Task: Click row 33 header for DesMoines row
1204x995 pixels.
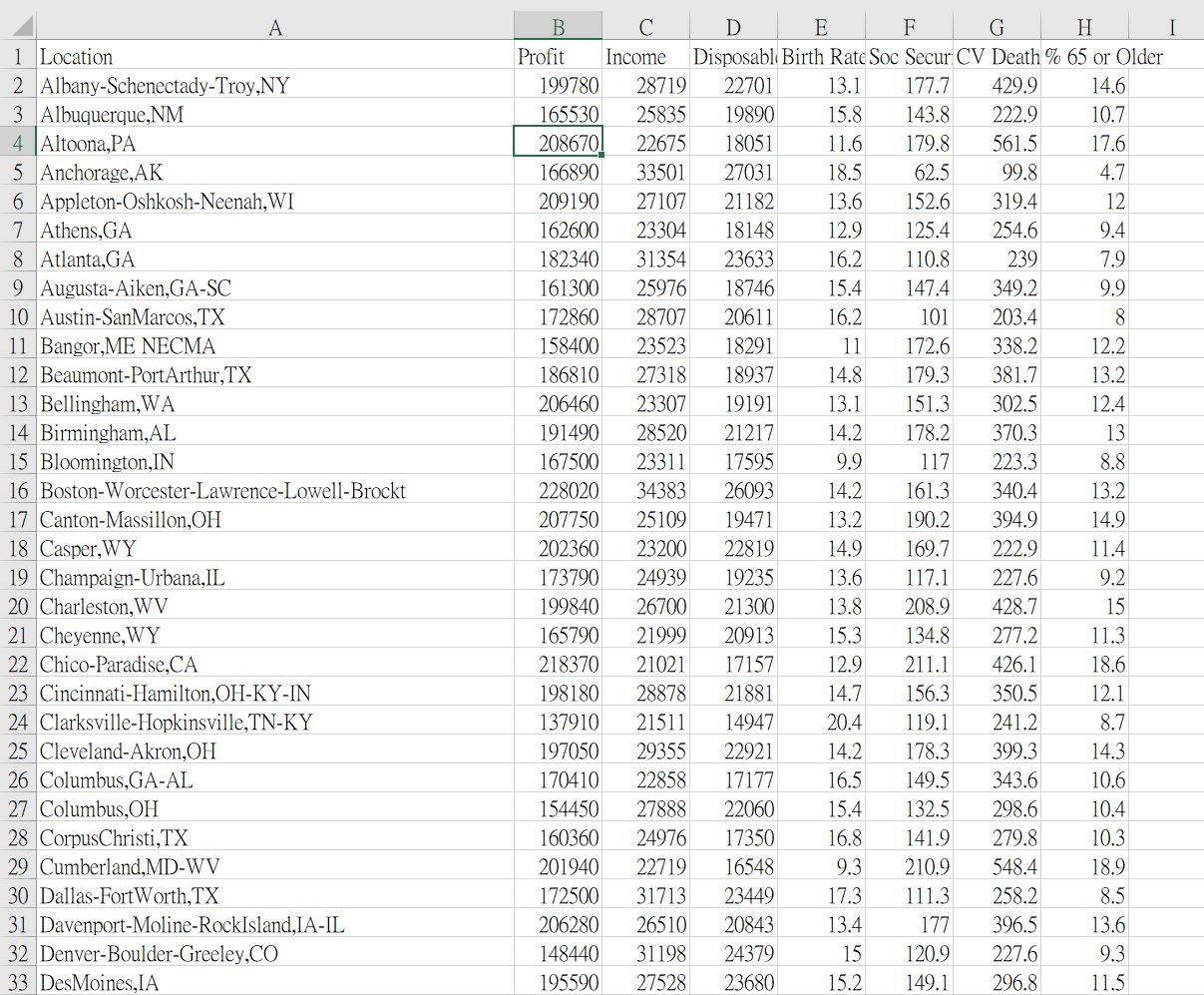Action: (18, 982)
